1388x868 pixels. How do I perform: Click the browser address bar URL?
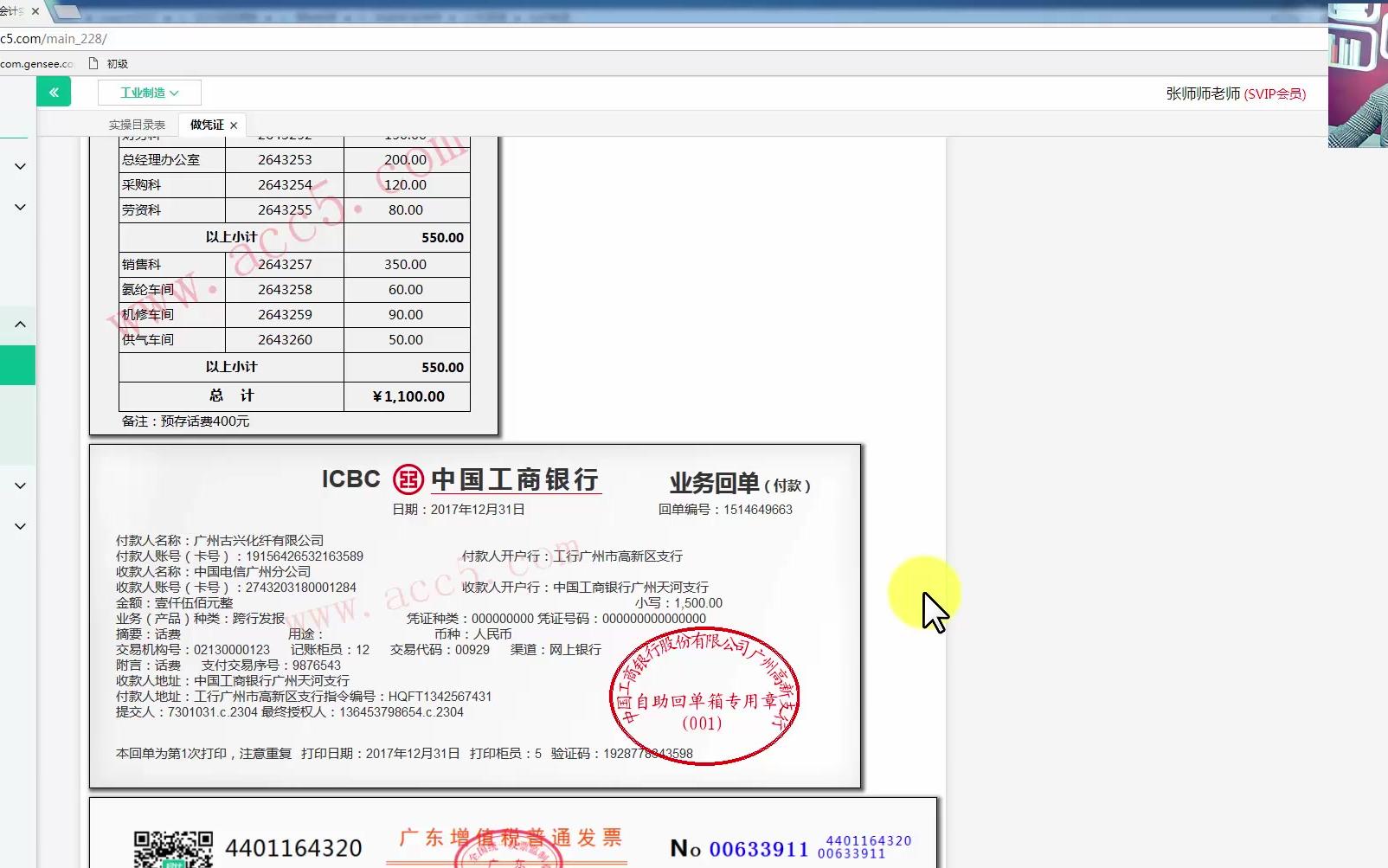pyautogui.click(x=54, y=39)
